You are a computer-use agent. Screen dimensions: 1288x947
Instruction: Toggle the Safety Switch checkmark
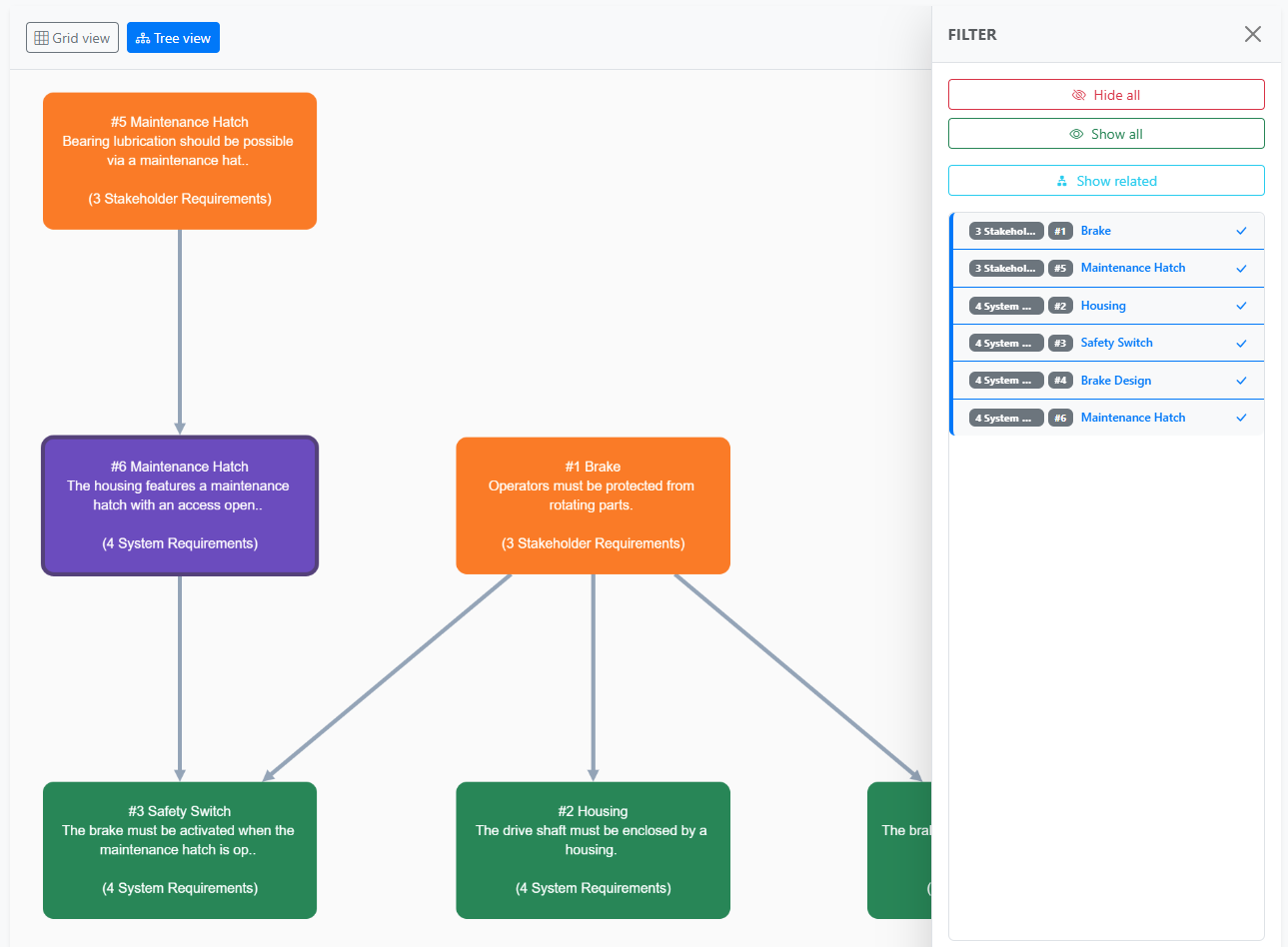click(x=1242, y=343)
